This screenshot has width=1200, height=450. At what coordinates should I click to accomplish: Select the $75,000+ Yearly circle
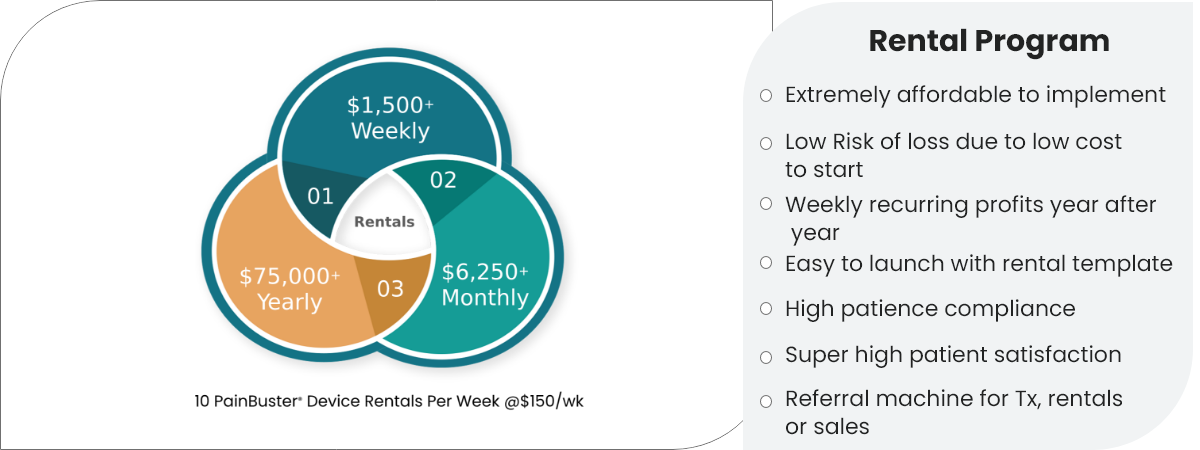click(289, 288)
